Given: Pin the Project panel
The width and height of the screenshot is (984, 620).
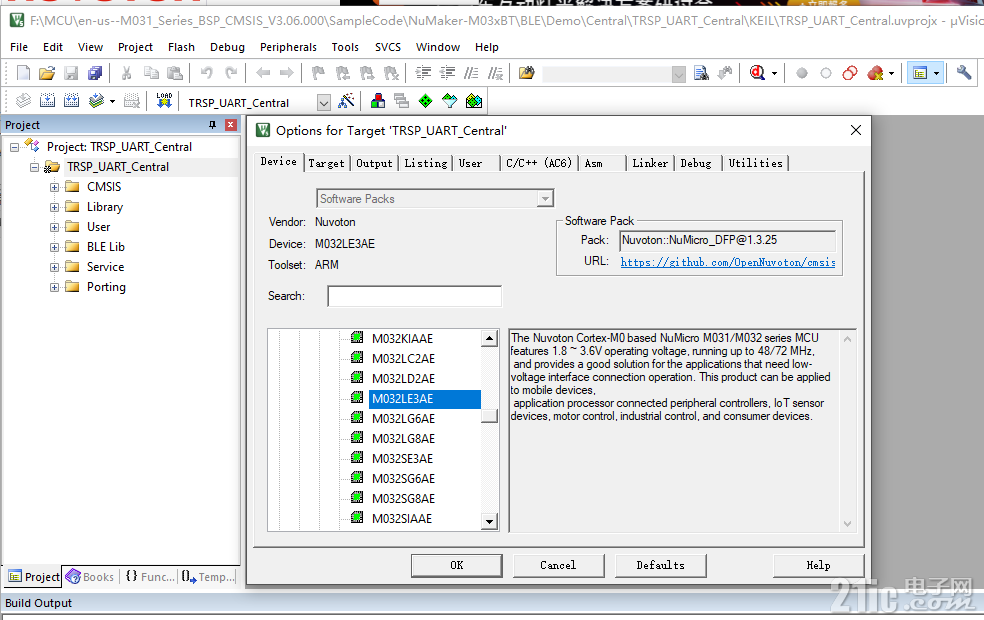Looking at the screenshot, I should 212,125.
